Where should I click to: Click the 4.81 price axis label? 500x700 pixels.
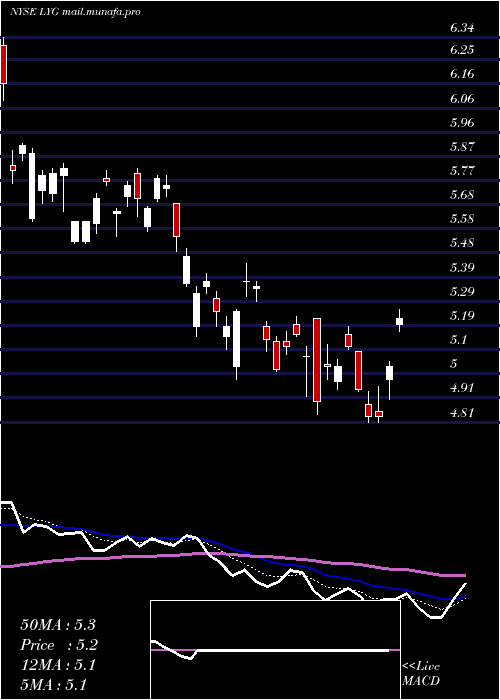(462, 412)
